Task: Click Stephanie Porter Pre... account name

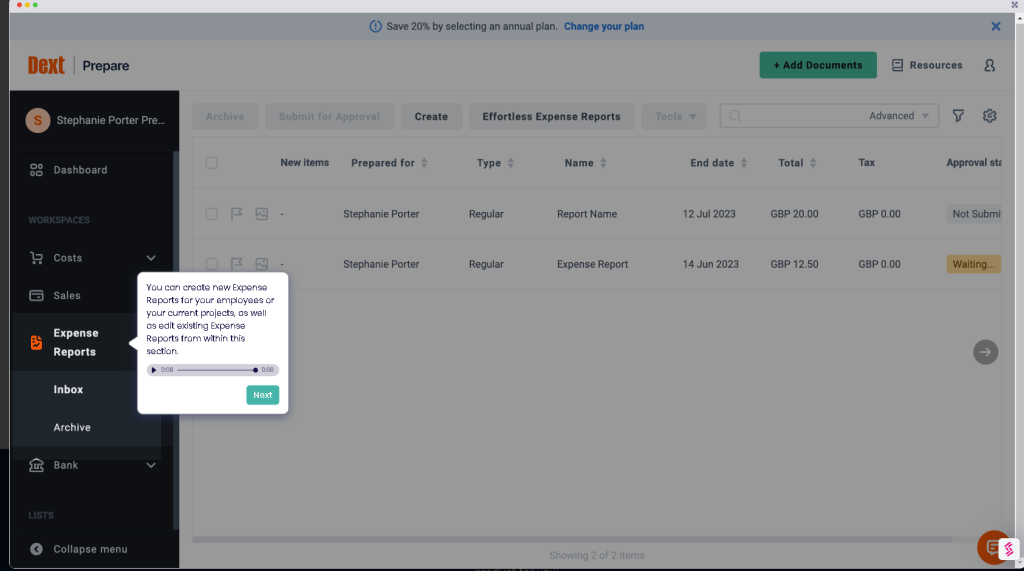Action: click(x=110, y=120)
